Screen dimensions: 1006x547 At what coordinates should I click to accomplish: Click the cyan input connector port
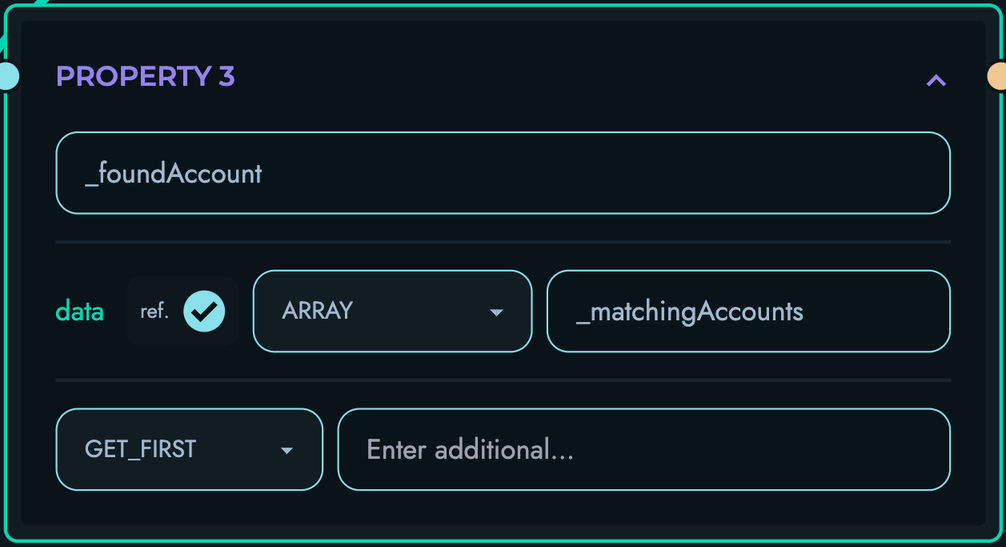tap(8, 76)
